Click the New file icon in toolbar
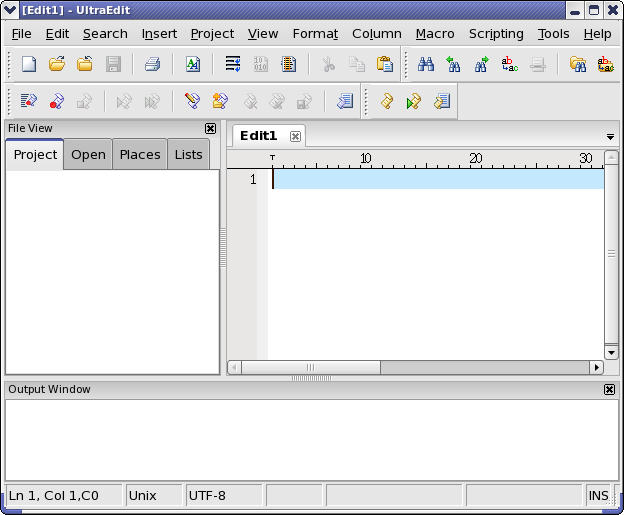This screenshot has height=515, width=624. 29,64
